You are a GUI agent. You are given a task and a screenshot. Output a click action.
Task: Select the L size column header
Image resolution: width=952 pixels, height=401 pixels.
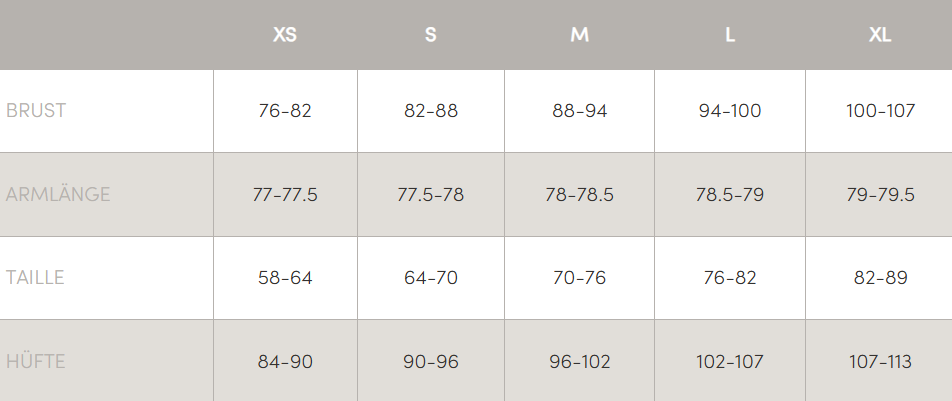click(x=730, y=35)
